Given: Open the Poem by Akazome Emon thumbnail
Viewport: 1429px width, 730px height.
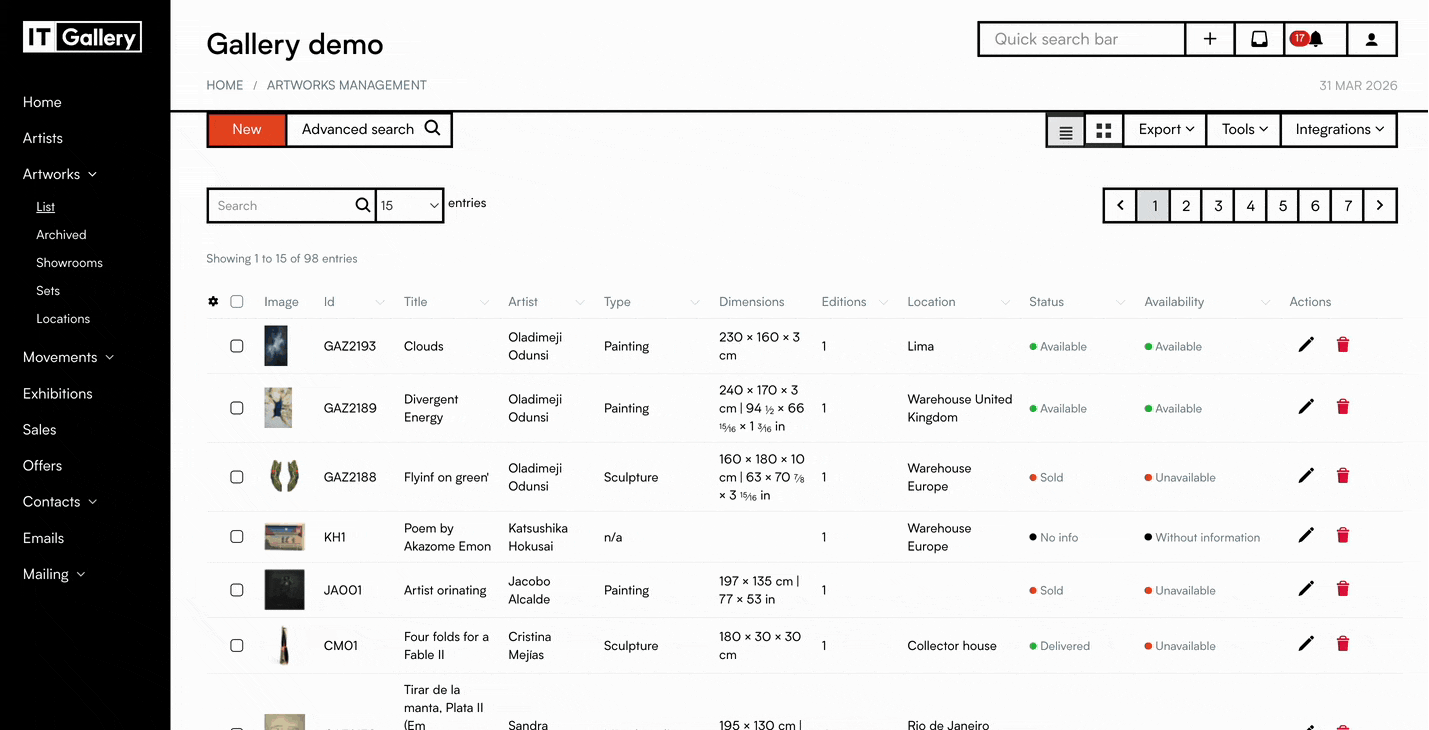Looking at the screenshot, I should click(x=284, y=537).
